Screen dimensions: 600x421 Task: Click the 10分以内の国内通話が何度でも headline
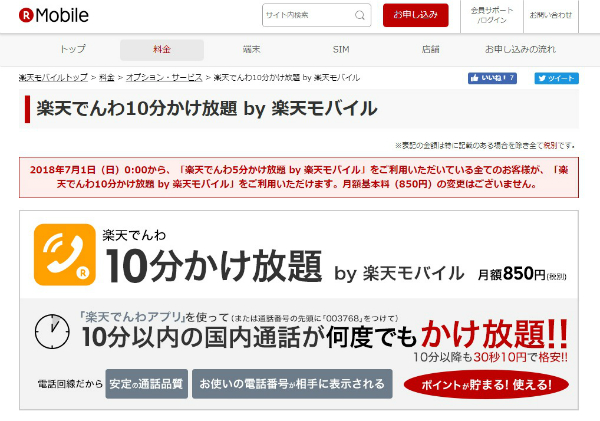coord(249,337)
